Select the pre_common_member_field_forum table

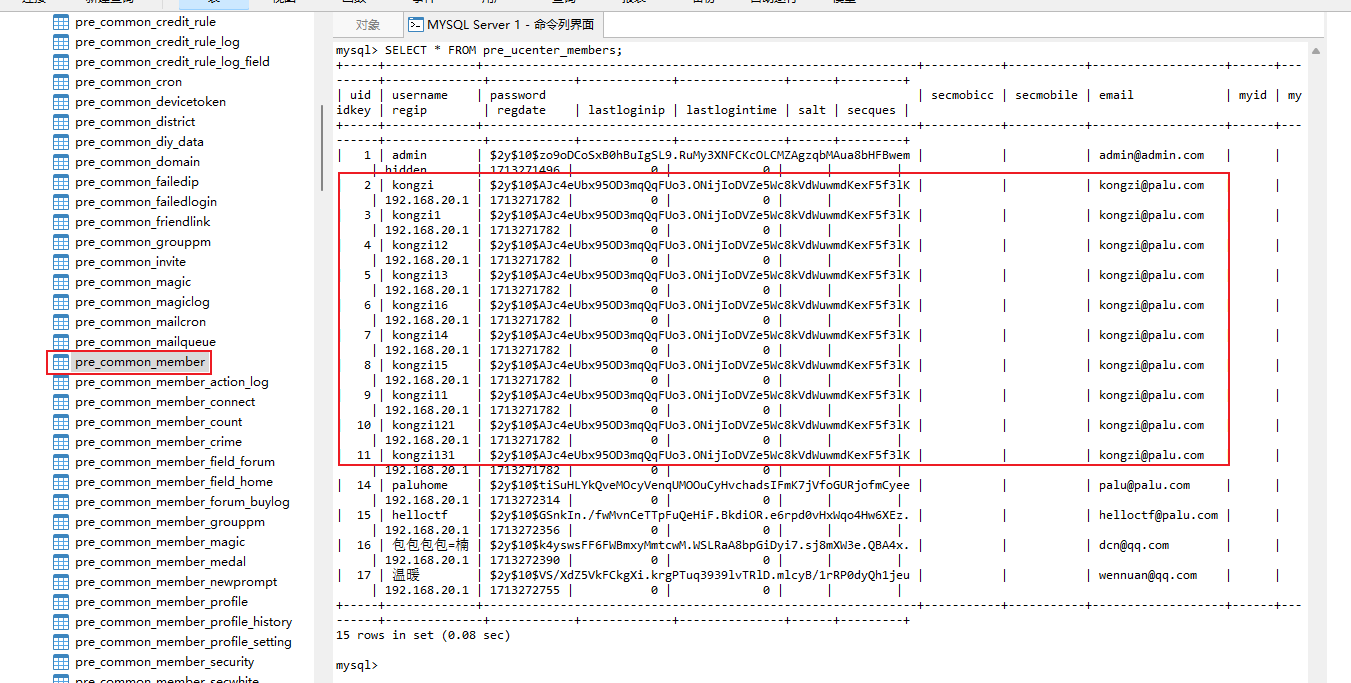pyautogui.click(x=175, y=462)
